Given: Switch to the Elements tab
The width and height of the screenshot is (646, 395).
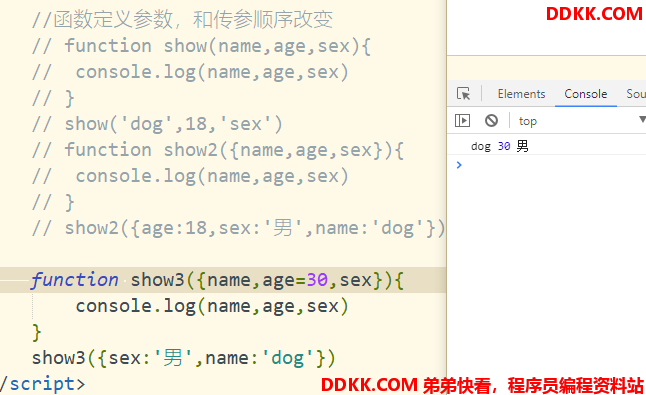Looking at the screenshot, I should click(521, 94).
